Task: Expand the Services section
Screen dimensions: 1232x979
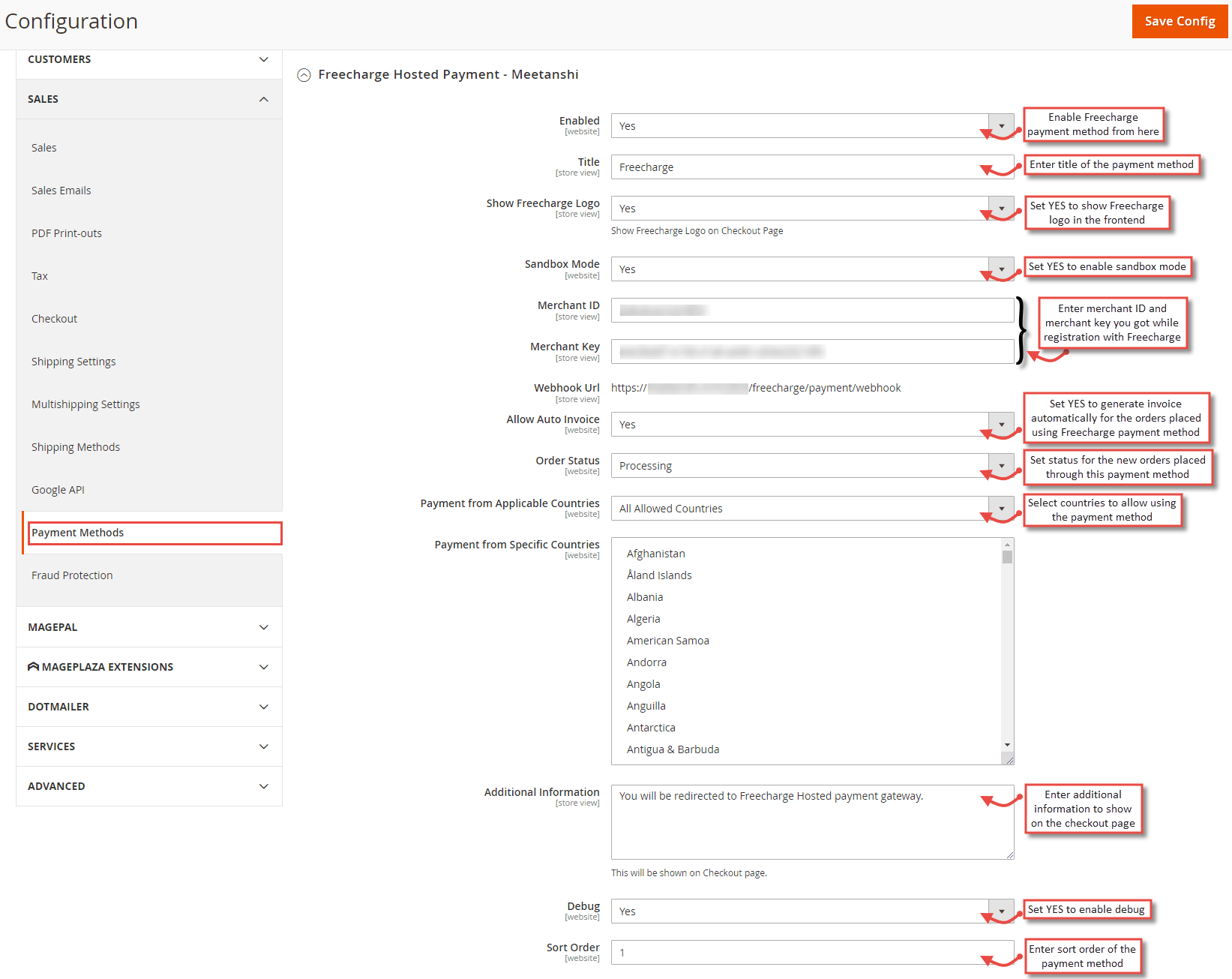Action: click(149, 746)
